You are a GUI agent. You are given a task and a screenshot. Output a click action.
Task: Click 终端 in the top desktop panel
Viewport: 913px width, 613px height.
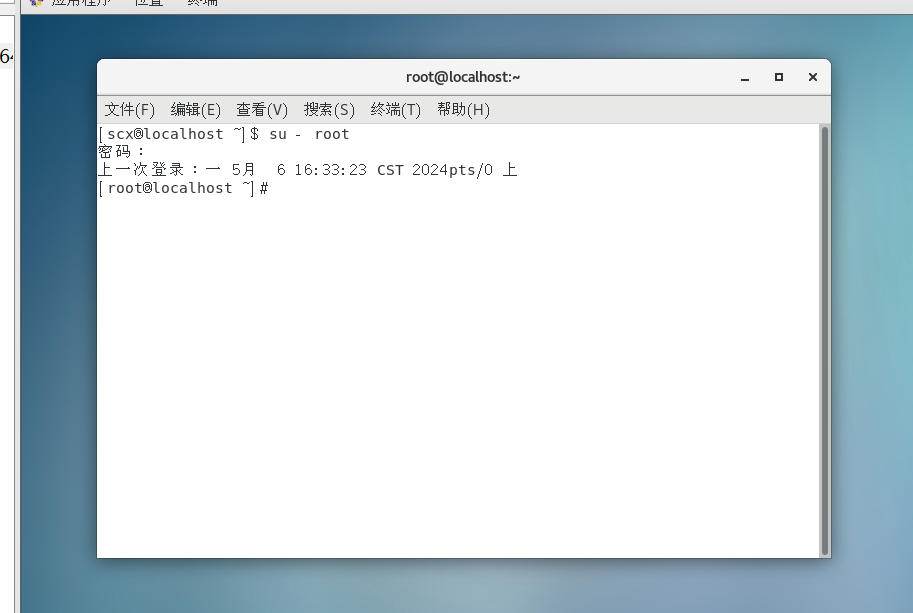click(x=202, y=3)
